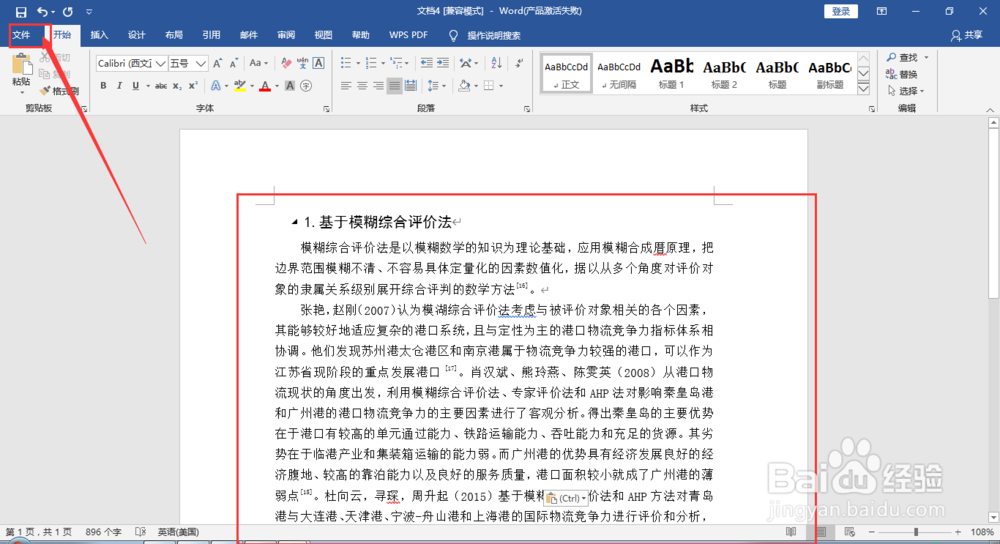This screenshot has height=544, width=1000.
Task: Apply the red font color
Action: [x=265, y=85]
